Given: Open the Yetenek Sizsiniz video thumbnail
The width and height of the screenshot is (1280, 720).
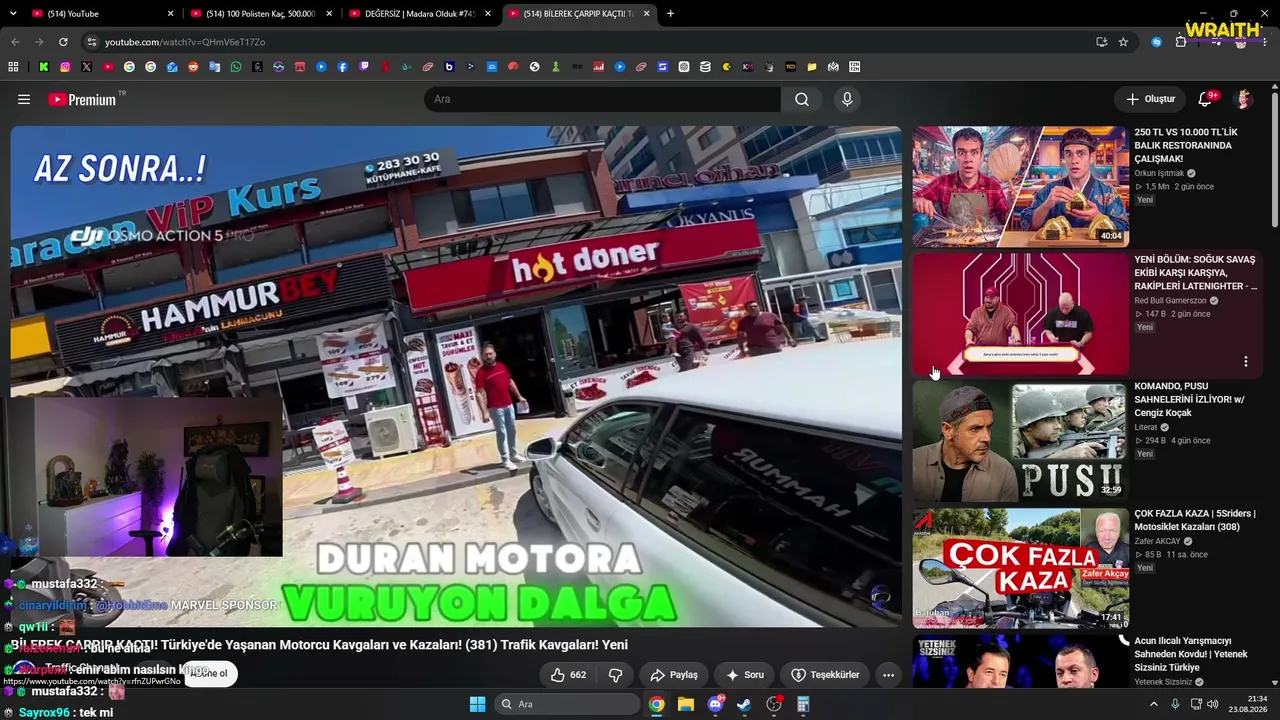Looking at the screenshot, I should point(1020,661).
